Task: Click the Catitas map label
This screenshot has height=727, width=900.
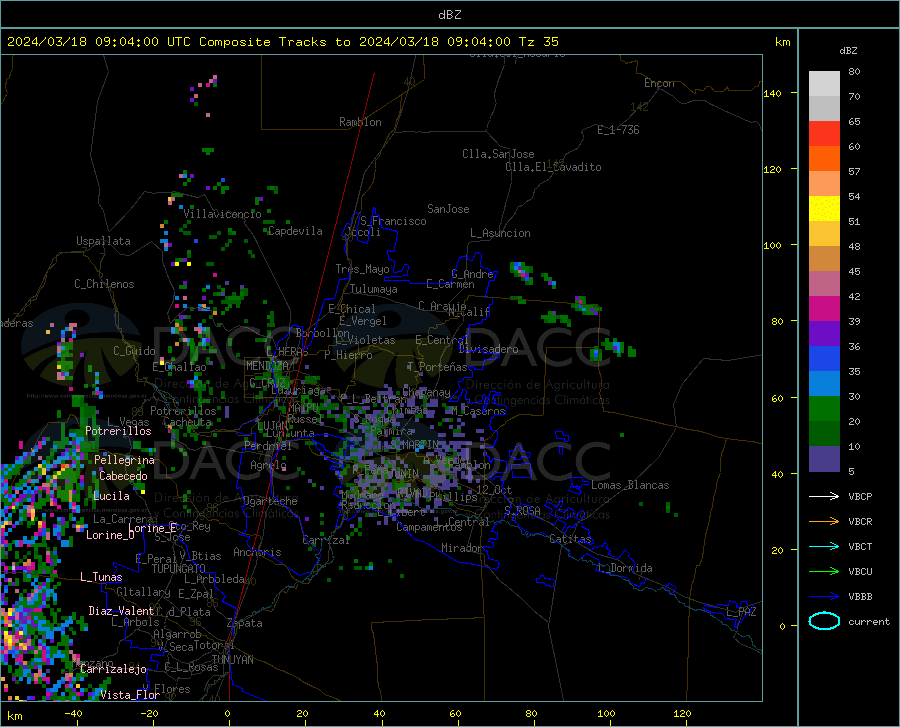Action: click(571, 539)
